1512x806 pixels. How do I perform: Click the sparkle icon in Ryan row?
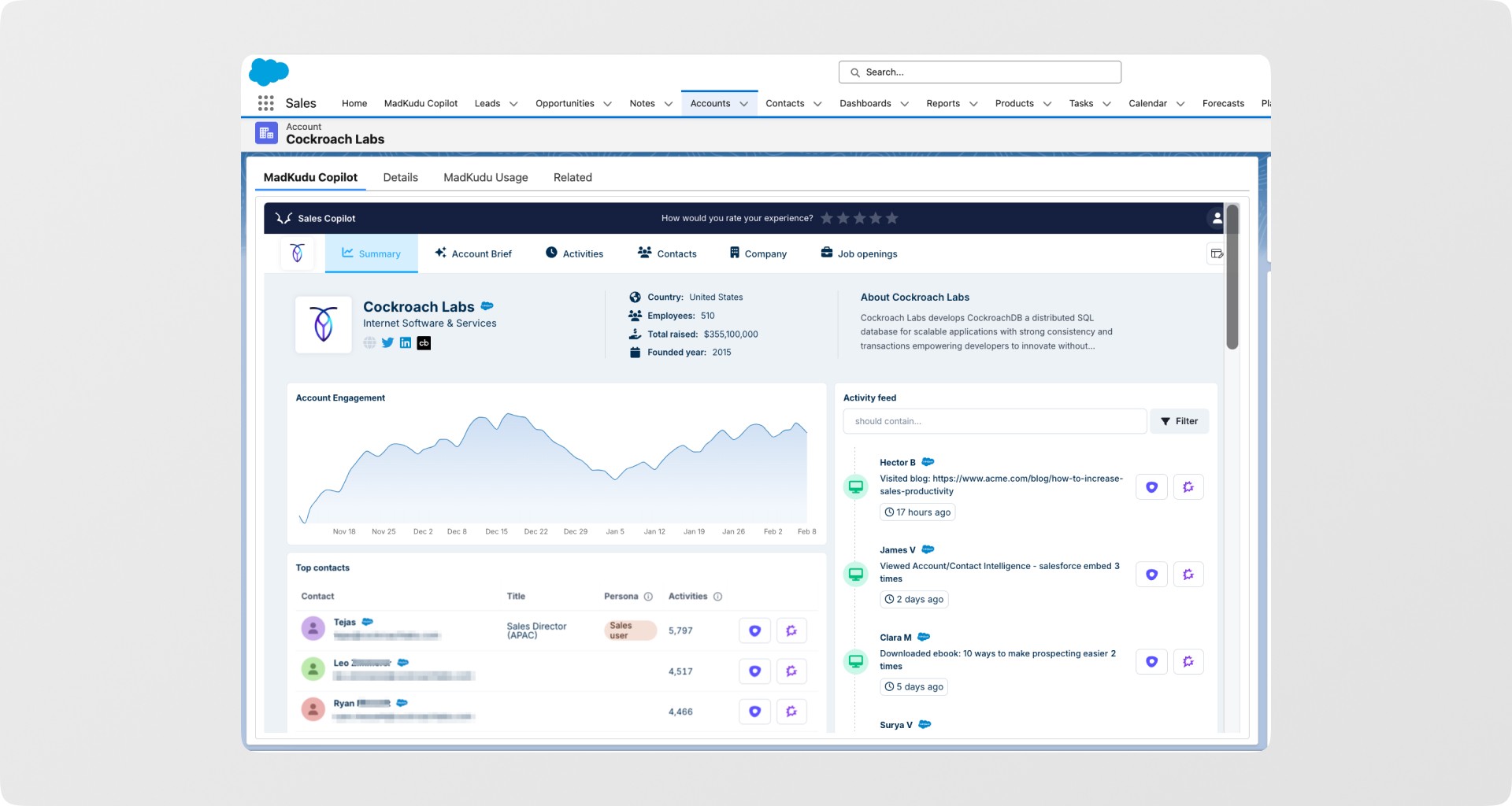pyautogui.click(x=791, y=712)
